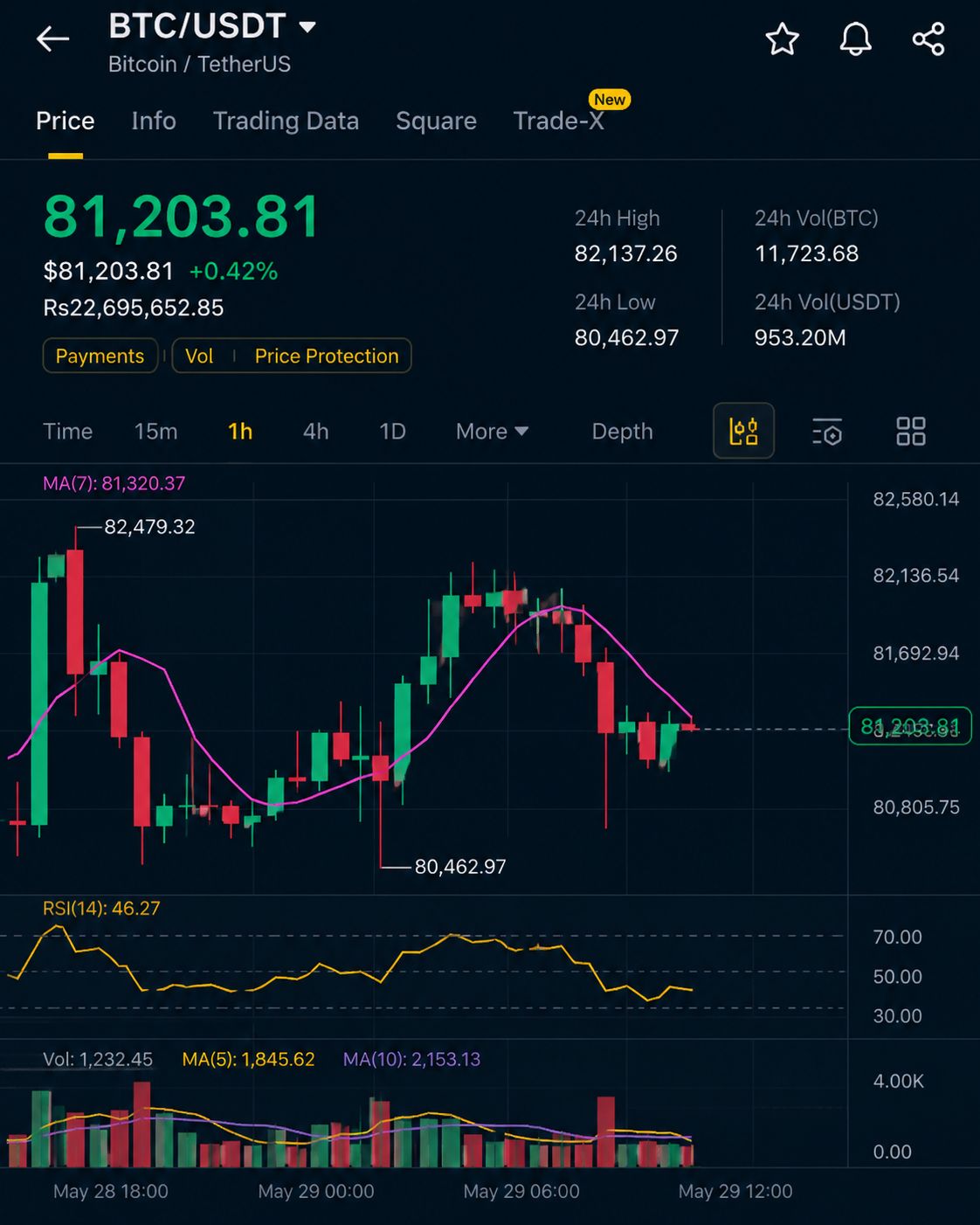The width and height of the screenshot is (980, 1225).
Task: Select the 4h chart interval
Action: (x=315, y=432)
